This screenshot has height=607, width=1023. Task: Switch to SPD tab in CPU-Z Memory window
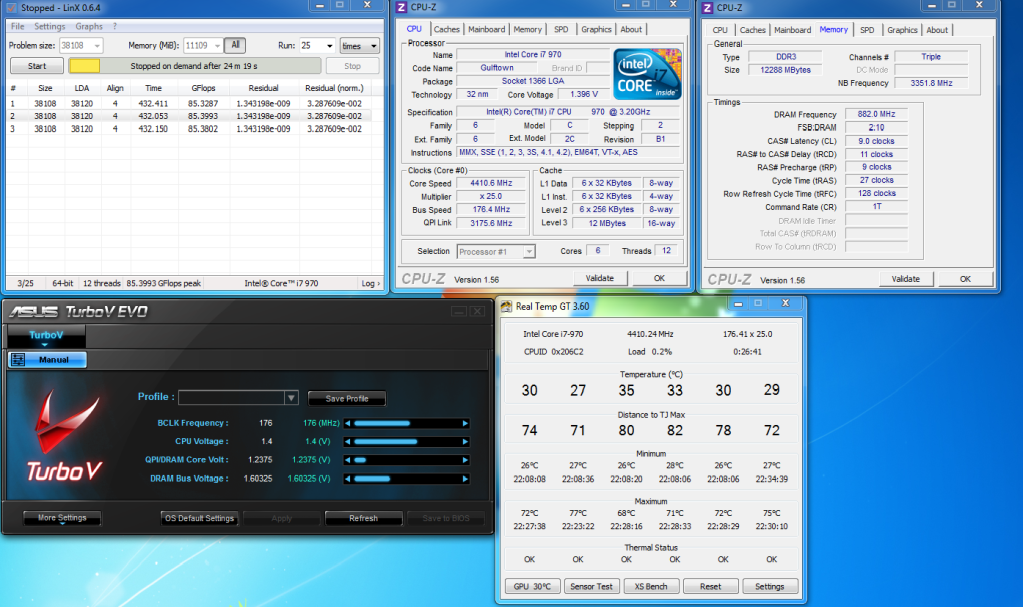pyautogui.click(x=867, y=30)
